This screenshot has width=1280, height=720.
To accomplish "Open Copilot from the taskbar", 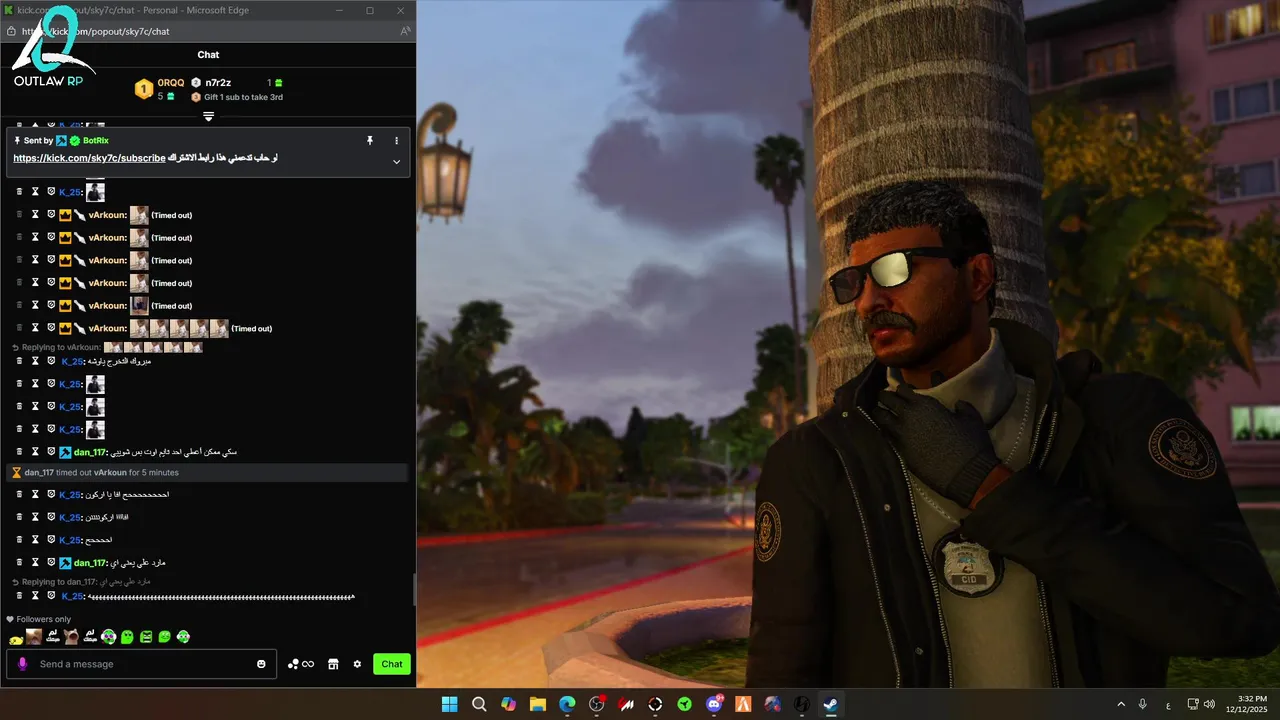I will coord(508,704).
